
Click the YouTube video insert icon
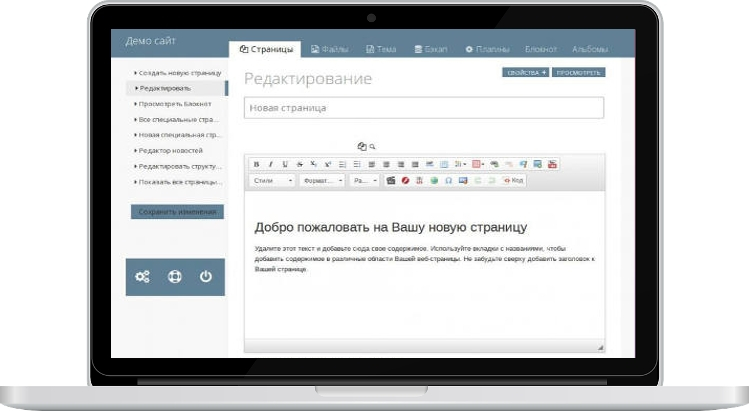coord(552,164)
